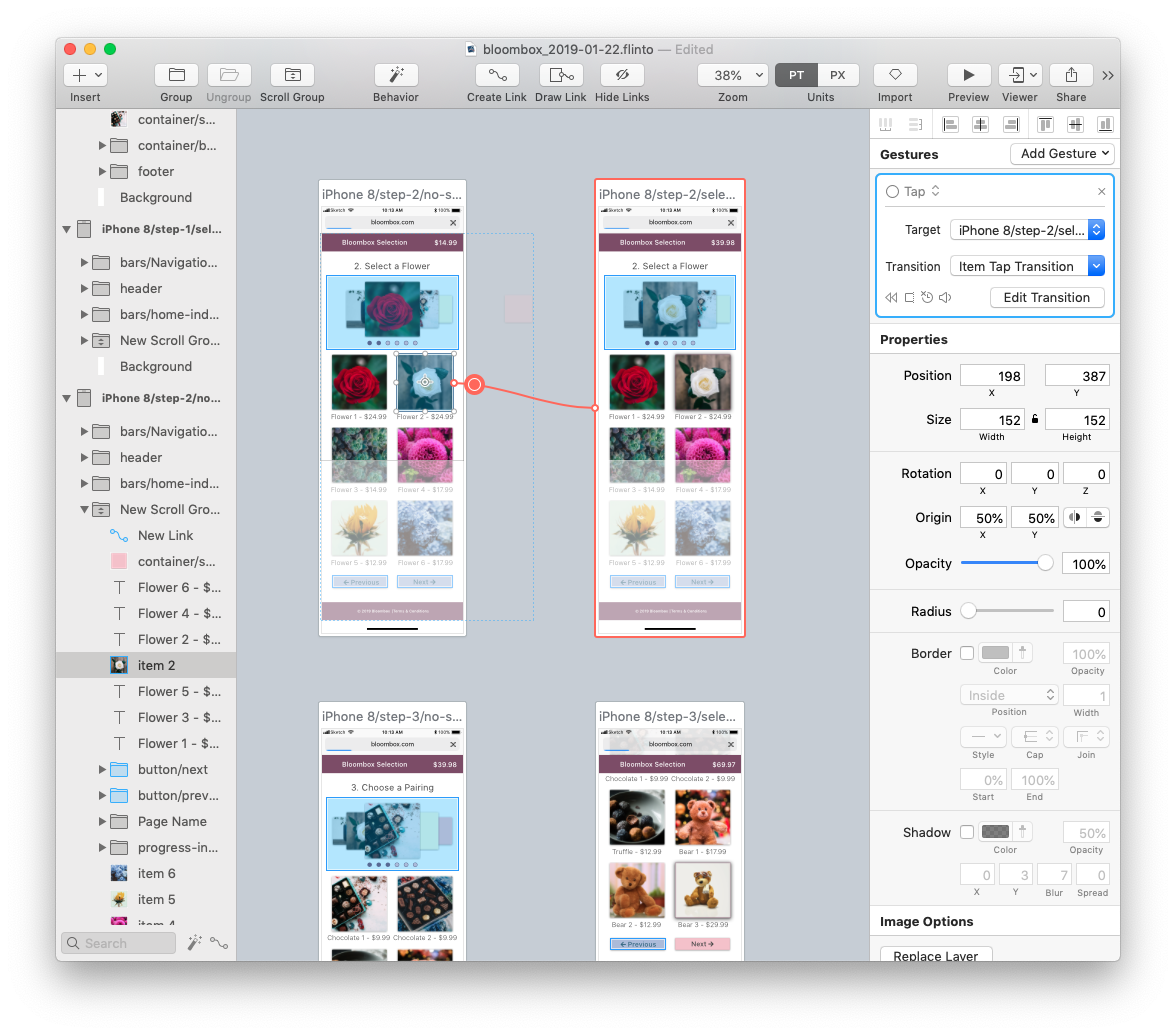Align layers to right edge
Image resolution: width=1176 pixels, height=1035 pixels.
coord(1011,124)
